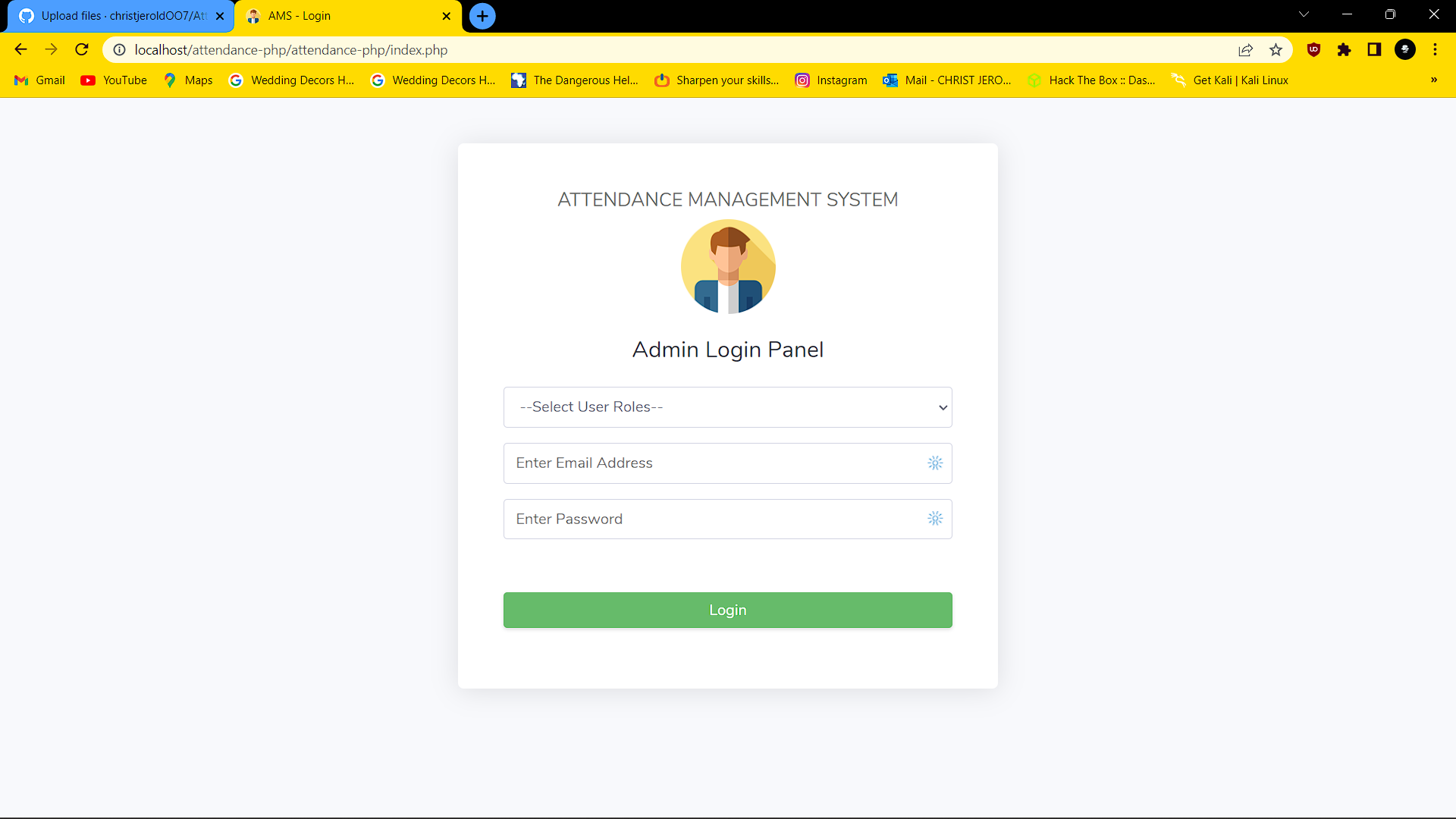Image resolution: width=1456 pixels, height=819 pixels.
Task: Open the search tabs chevron
Action: 1304,14
